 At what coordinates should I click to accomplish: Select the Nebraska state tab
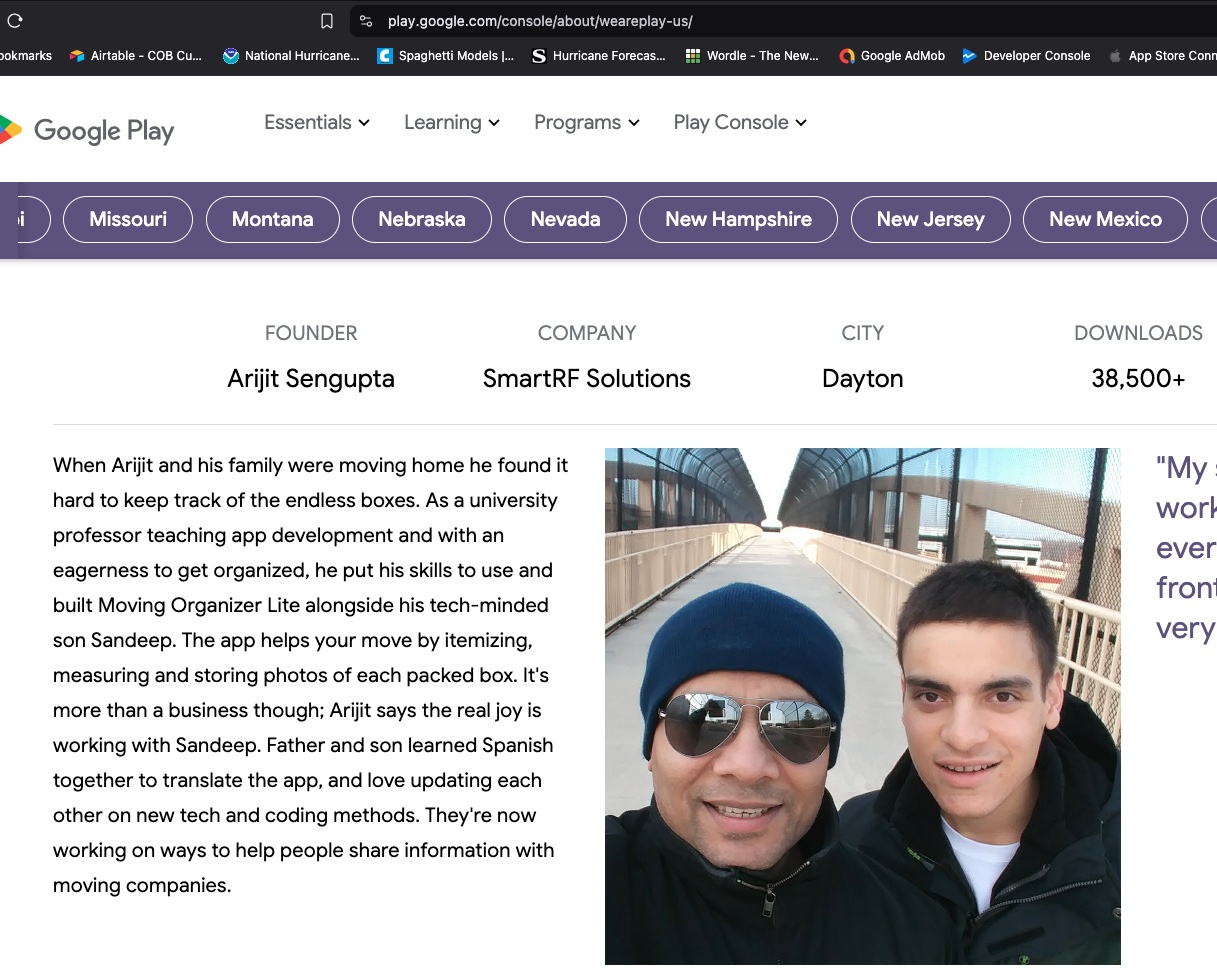click(x=422, y=219)
